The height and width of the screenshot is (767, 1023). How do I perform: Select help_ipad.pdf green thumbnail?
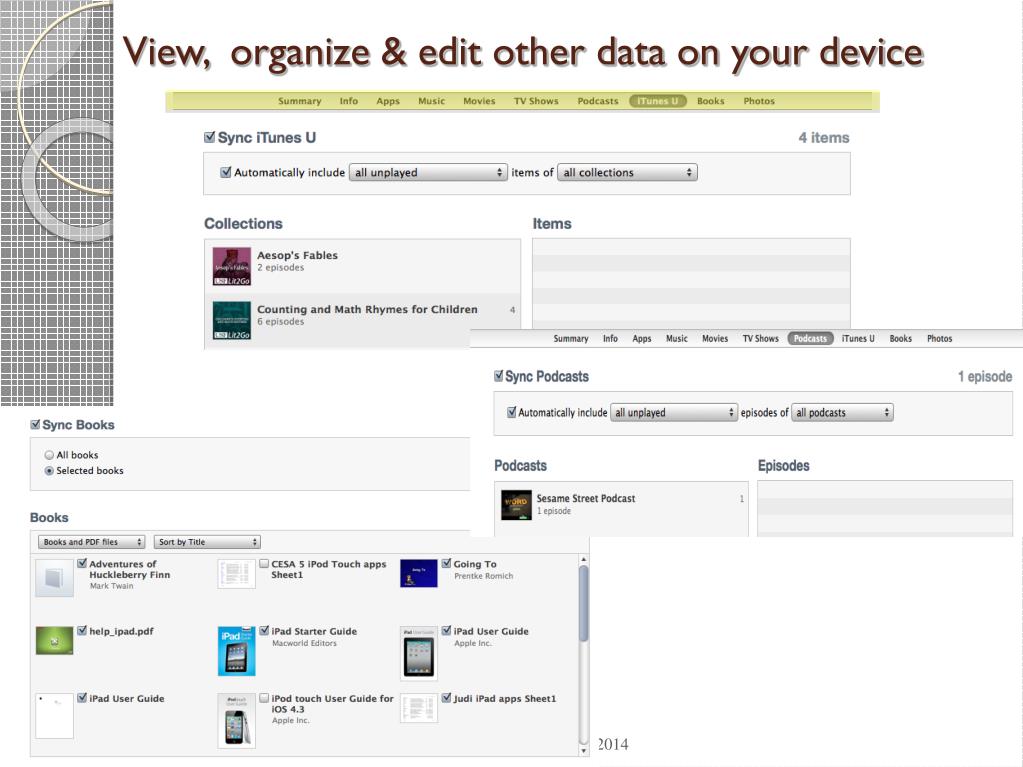[x=54, y=640]
